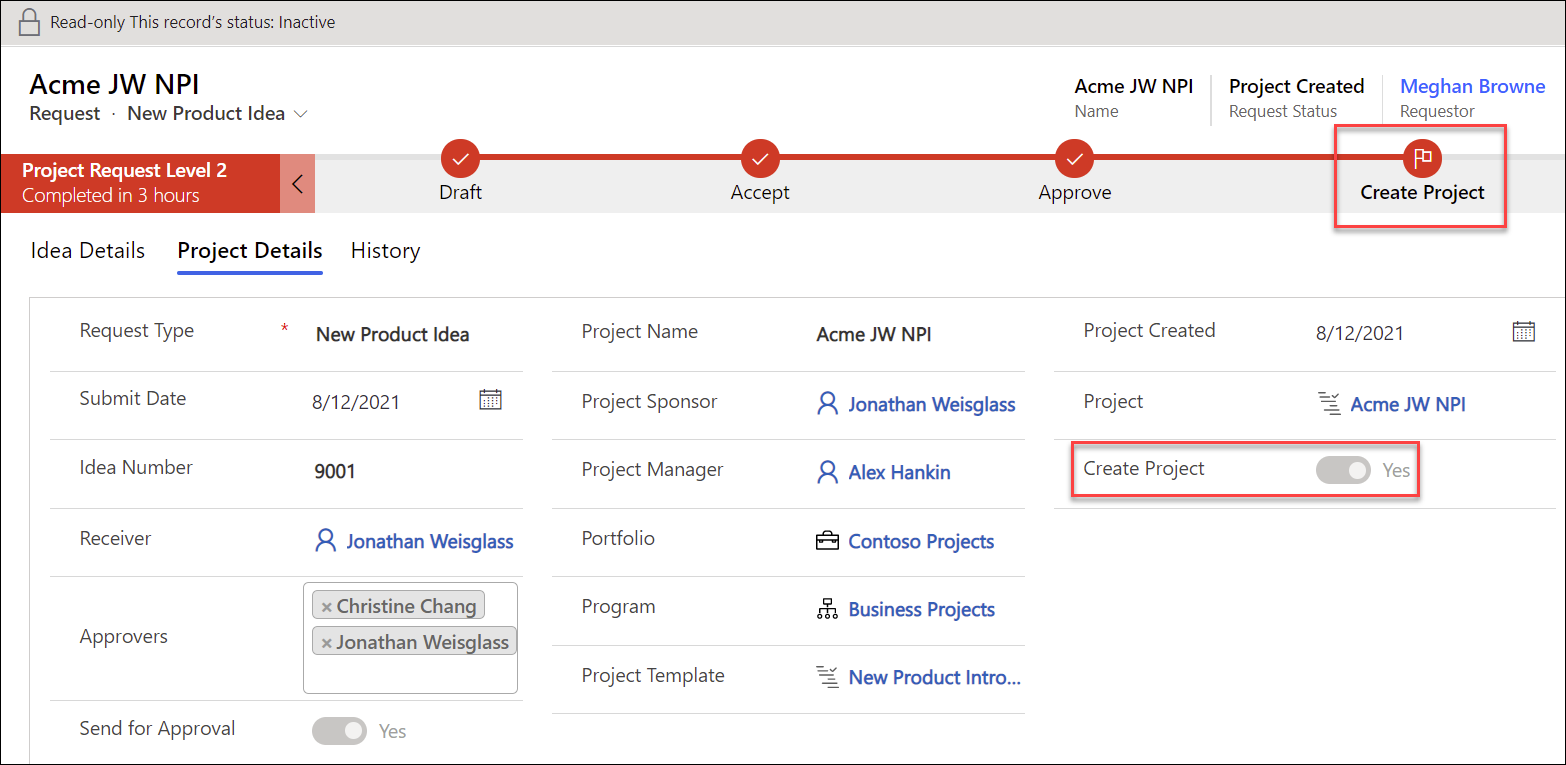The width and height of the screenshot is (1566, 765).
Task: Switch to the Idea Details tab
Action: coord(88,250)
